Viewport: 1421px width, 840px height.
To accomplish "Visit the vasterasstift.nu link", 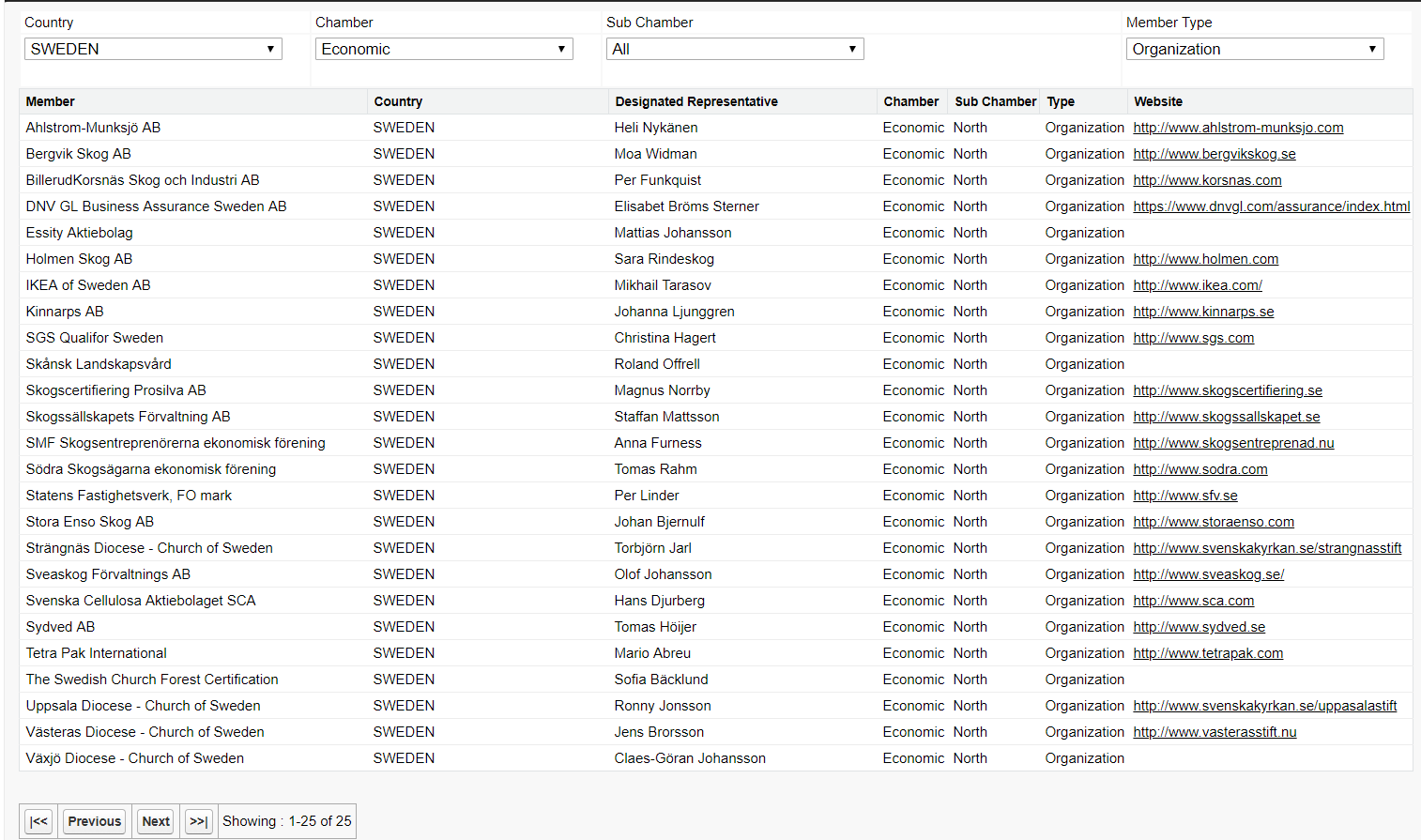I will (x=1215, y=732).
